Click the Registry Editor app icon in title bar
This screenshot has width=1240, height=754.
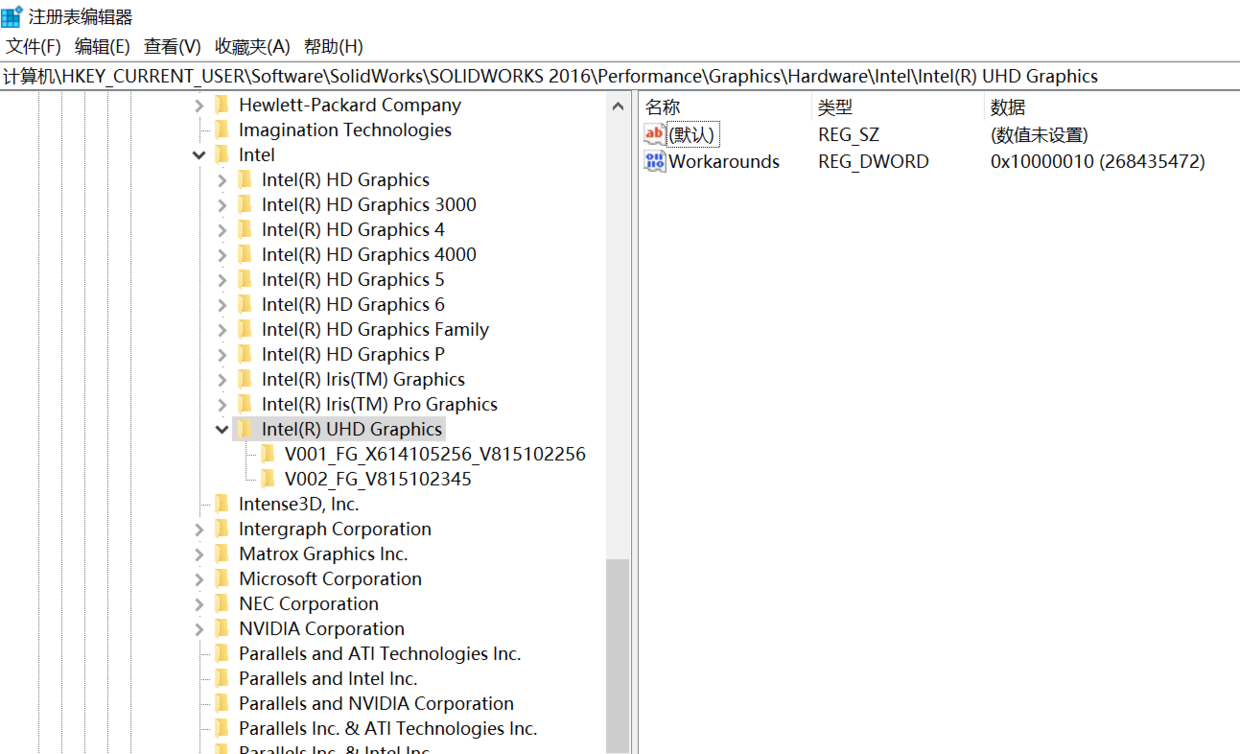12,16
